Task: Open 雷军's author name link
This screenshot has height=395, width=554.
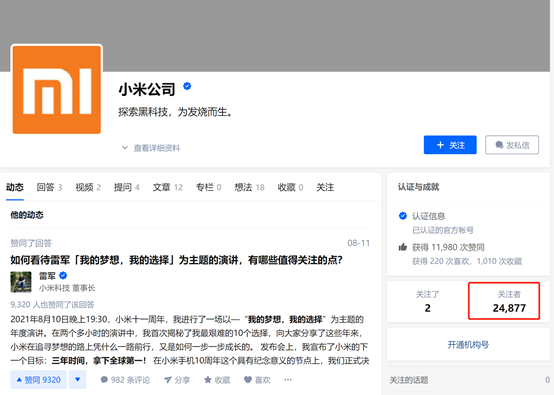Action: 47,276
